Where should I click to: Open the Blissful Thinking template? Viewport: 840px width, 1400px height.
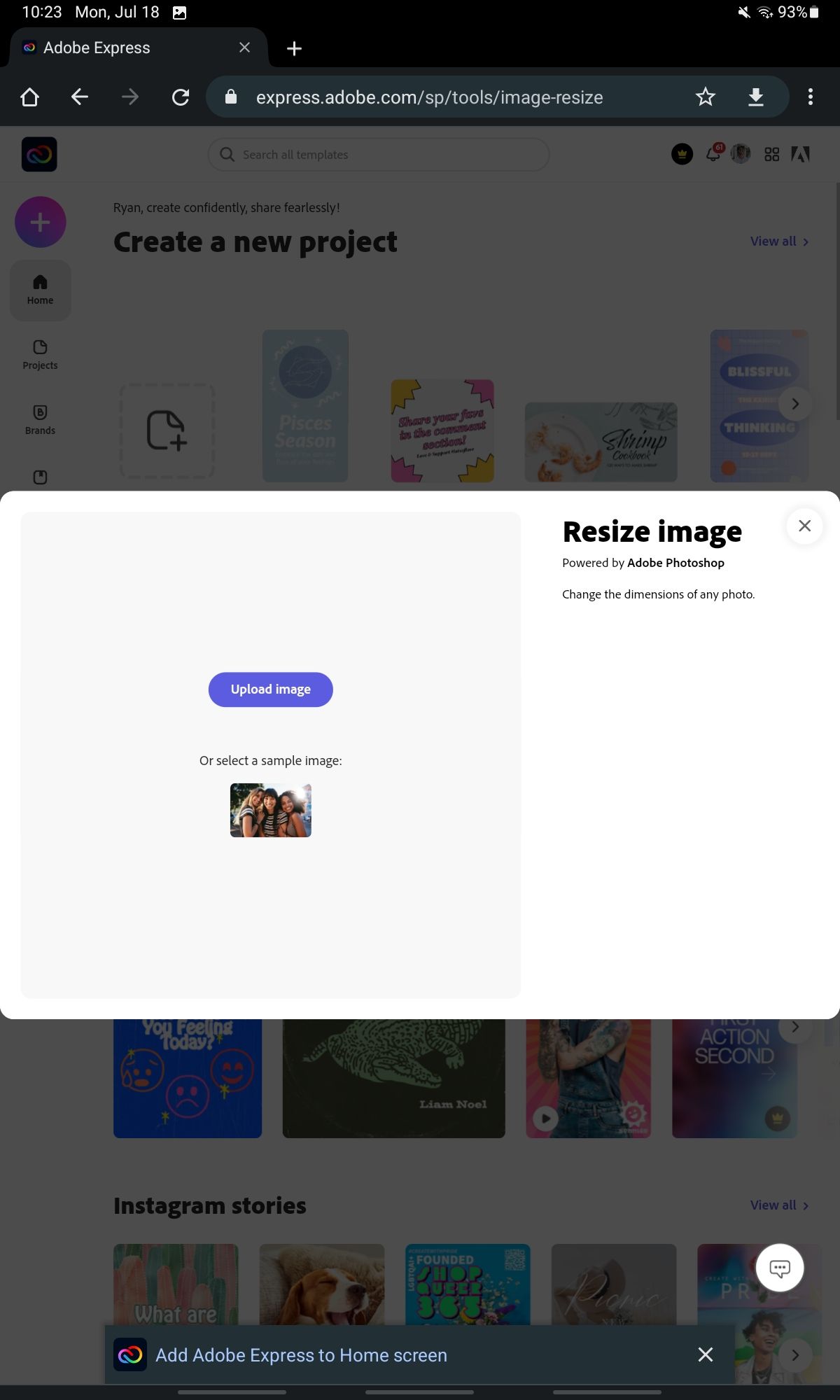click(759, 406)
